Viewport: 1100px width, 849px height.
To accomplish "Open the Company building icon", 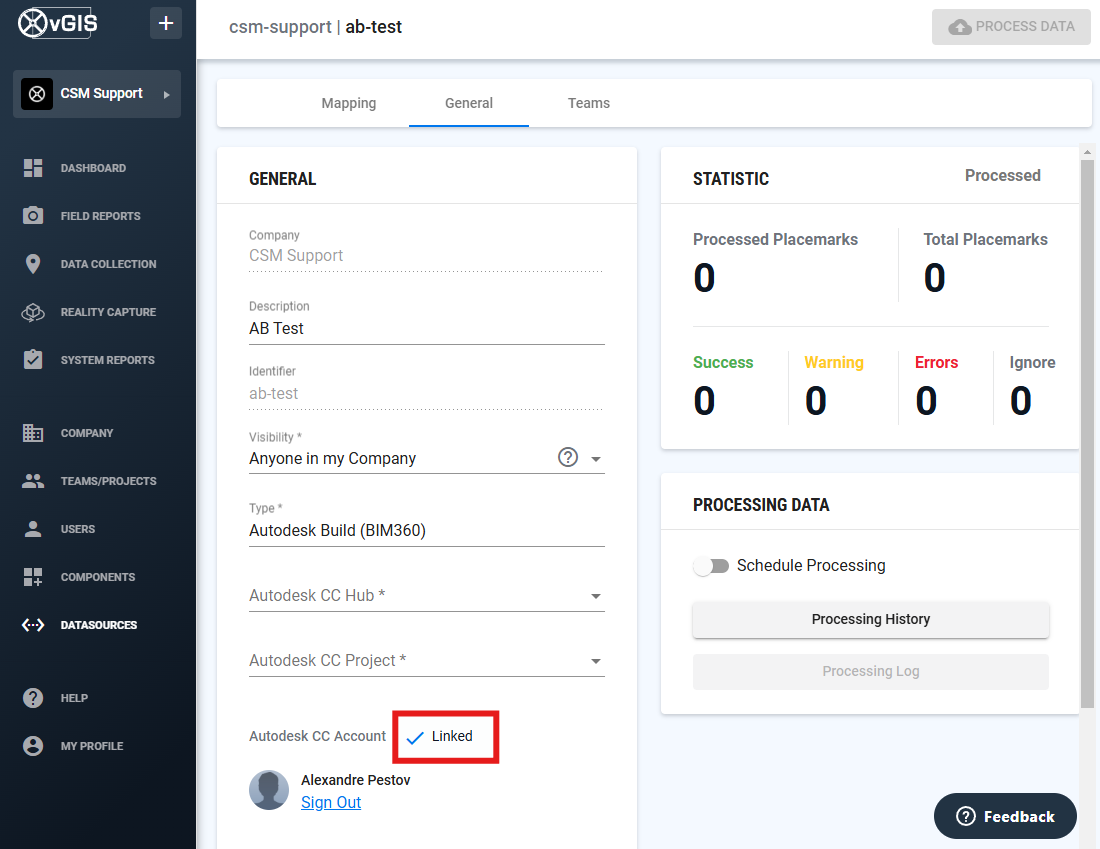I will point(33,433).
